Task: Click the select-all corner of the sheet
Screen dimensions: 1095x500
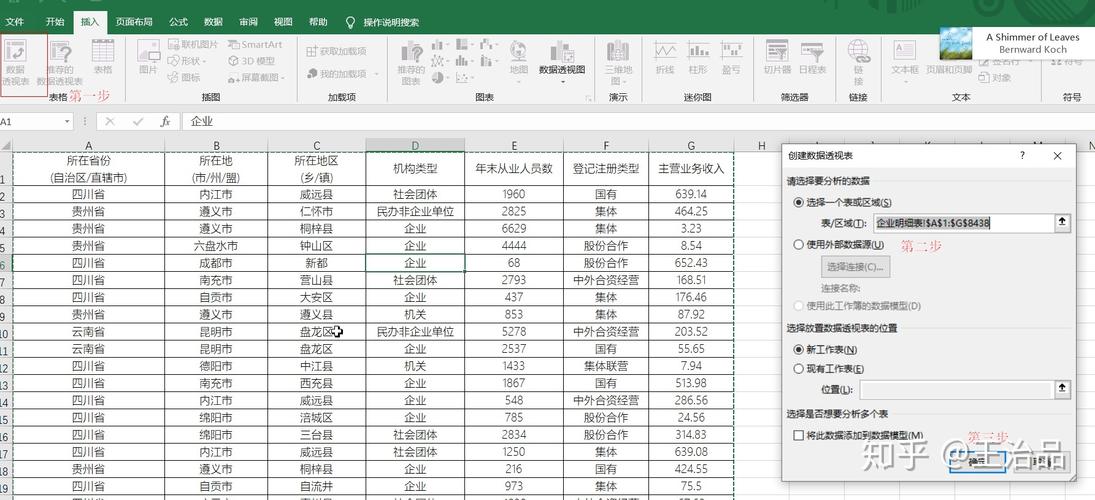Action: (6, 145)
